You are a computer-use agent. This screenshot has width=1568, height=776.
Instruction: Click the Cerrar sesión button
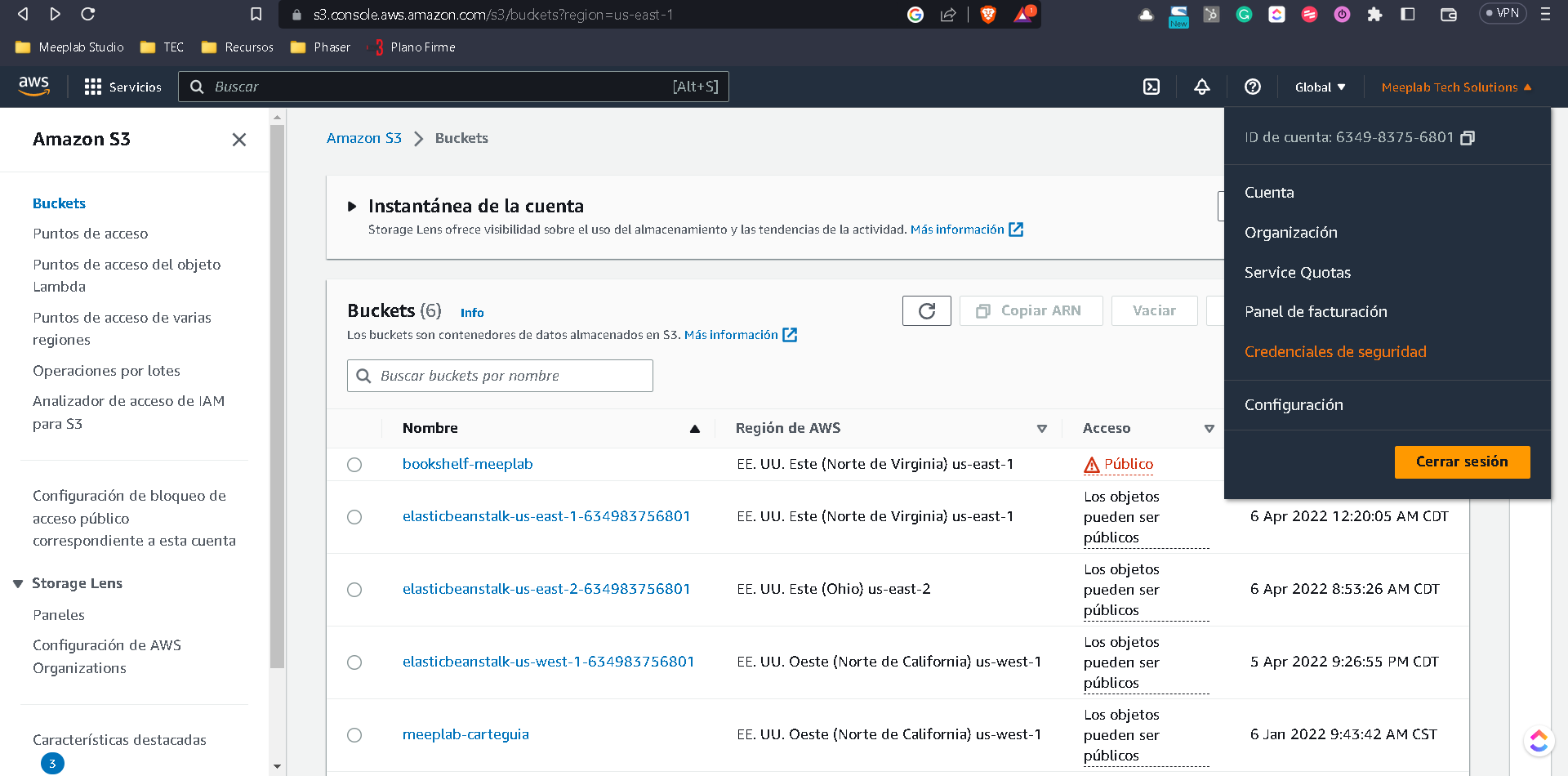pos(1462,462)
